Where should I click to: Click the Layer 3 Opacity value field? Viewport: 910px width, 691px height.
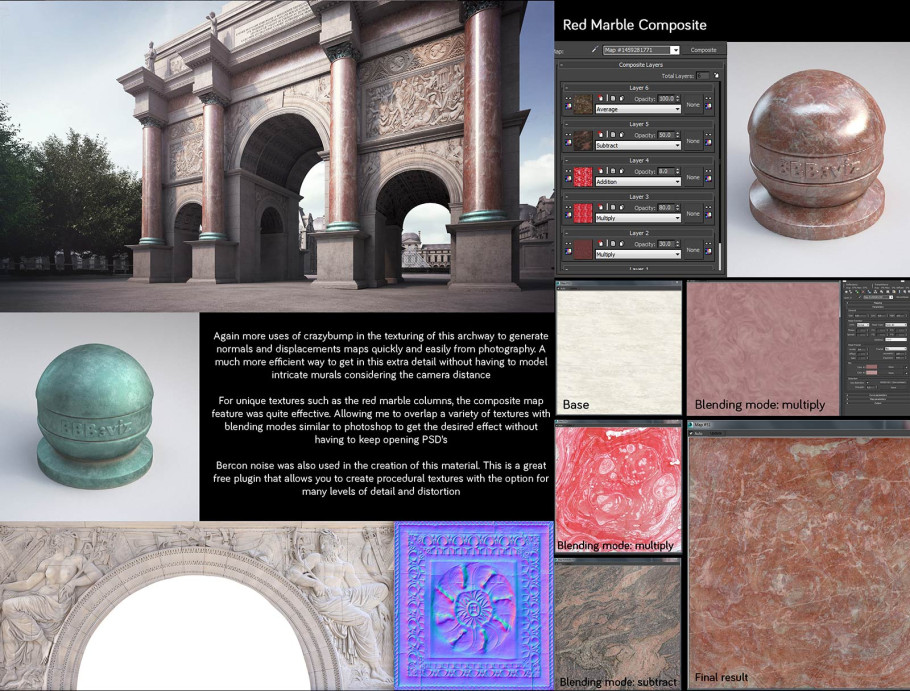coord(666,207)
